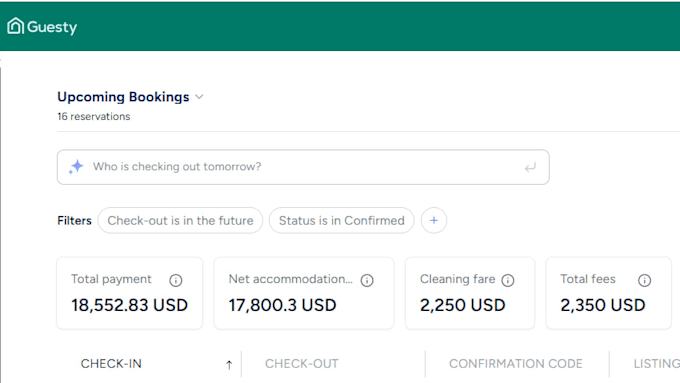
Task: Open the Net accommodation info icon
Action: 367,280
